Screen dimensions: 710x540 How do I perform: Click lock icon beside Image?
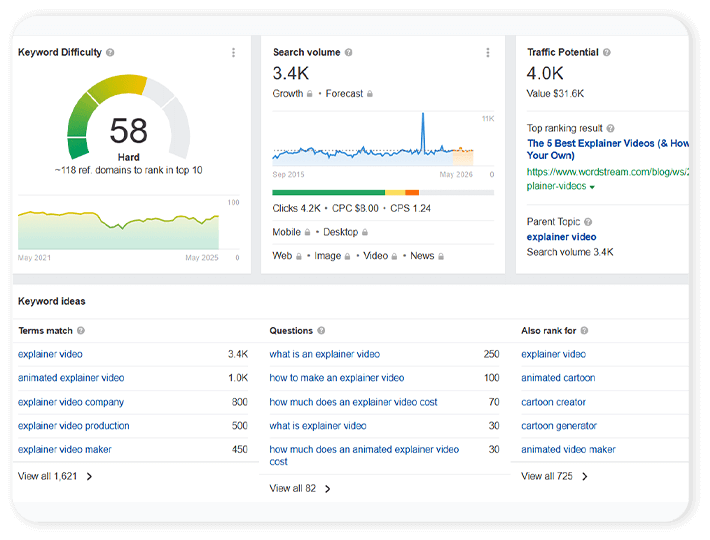pyautogui.click(x=347, y=256)
